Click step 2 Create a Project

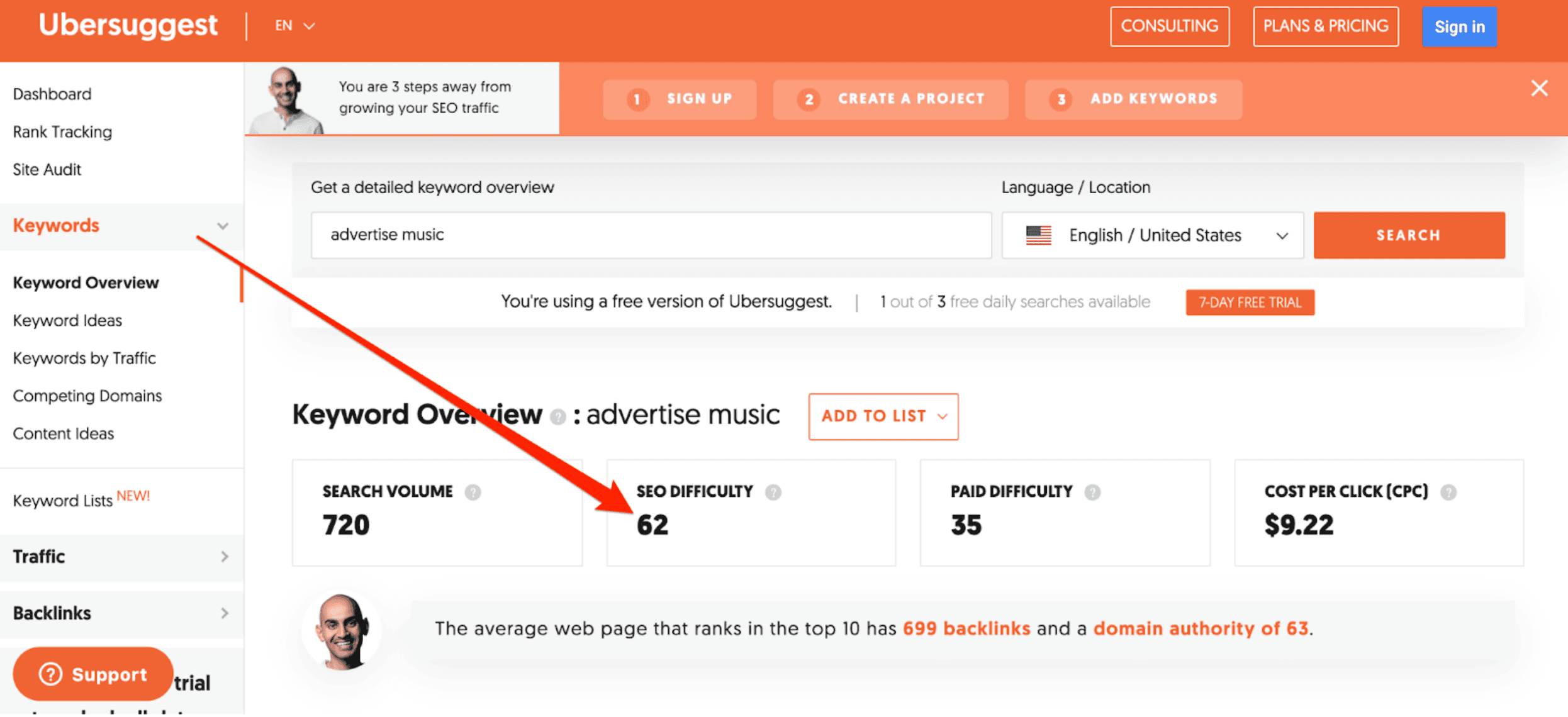(890, 99)
